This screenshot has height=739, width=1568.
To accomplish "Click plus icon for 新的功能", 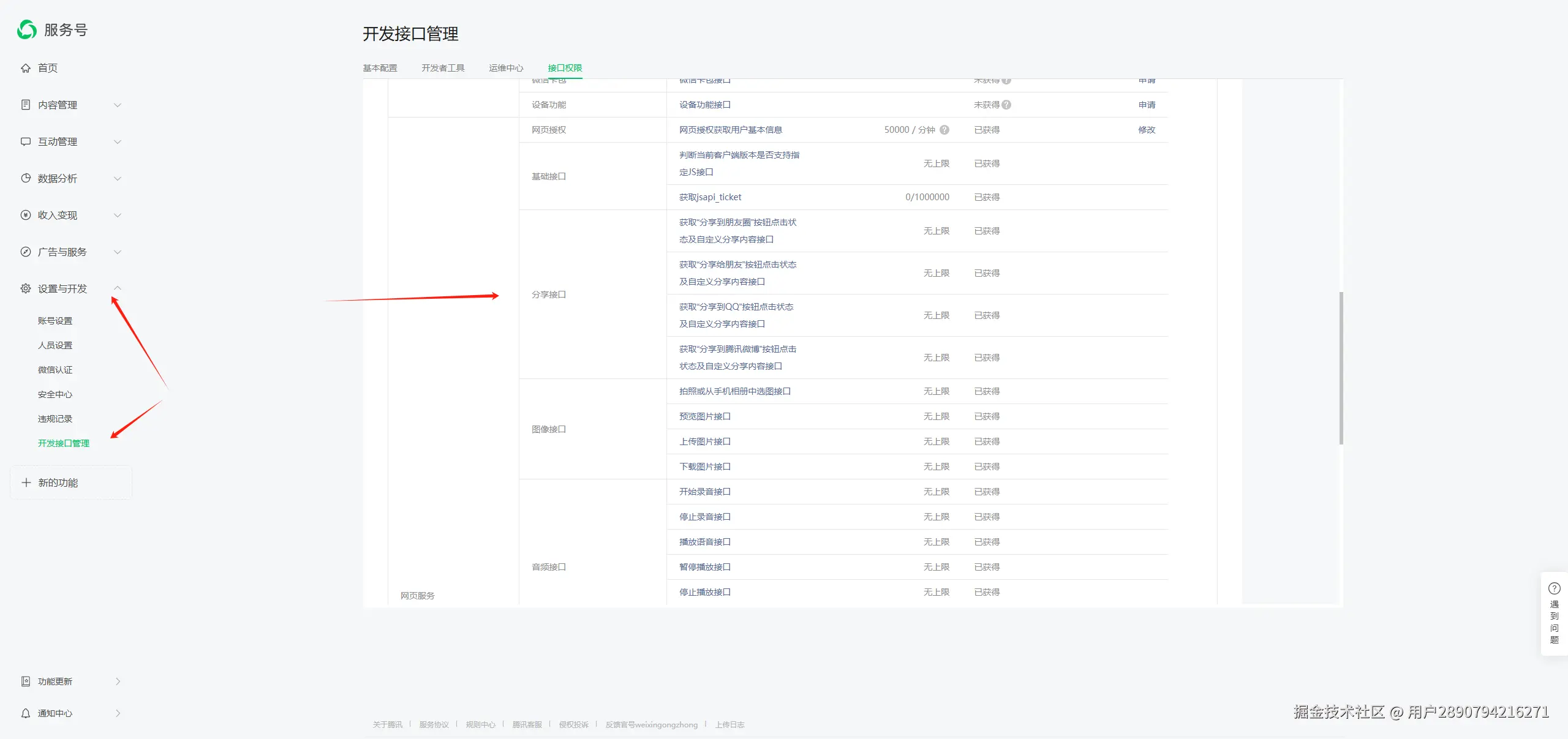I will (26, 482).
